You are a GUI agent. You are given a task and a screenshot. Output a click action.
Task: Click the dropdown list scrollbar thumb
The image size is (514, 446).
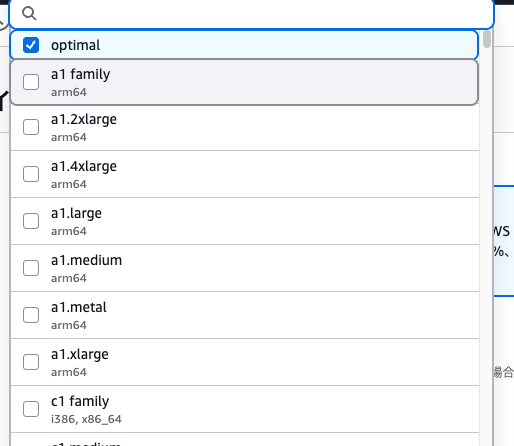tap(487, 39)
